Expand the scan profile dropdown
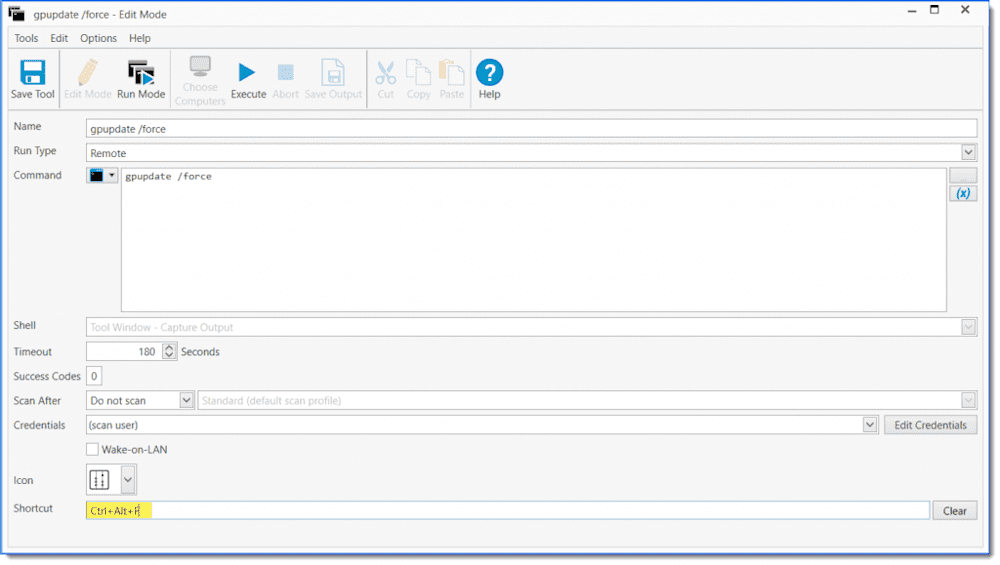Screen dimensions: 1000x565 click(968, 400)
